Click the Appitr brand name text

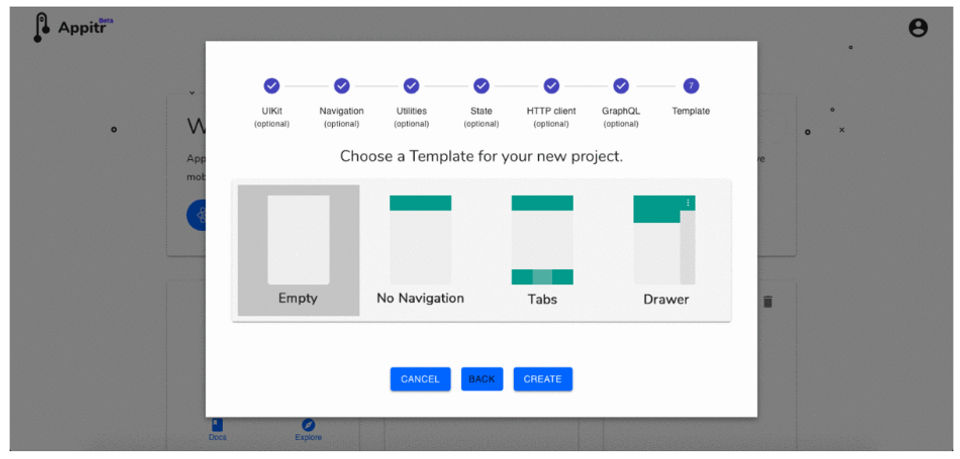click(83, 28)
